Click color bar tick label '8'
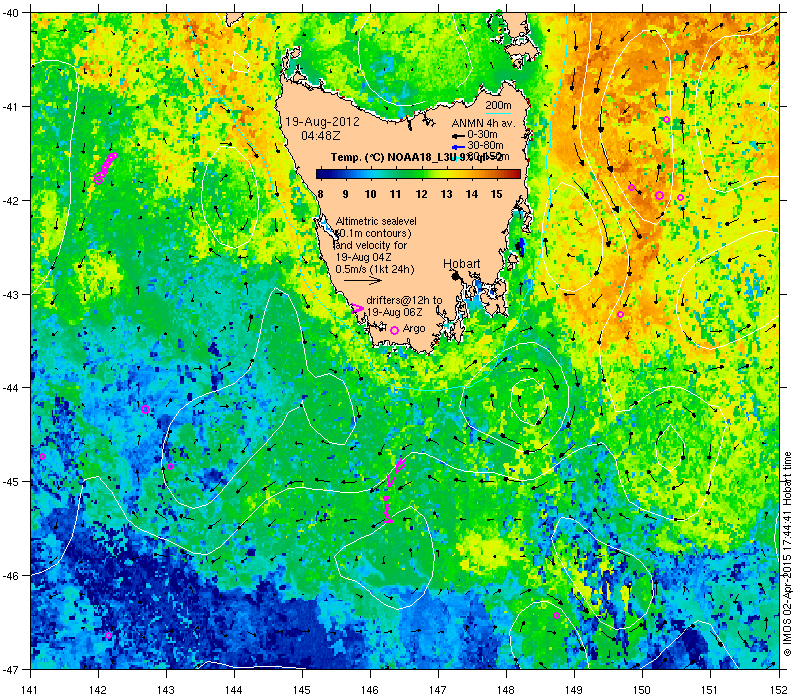Image resolution: width=800 pixels, height=700 pixels. point(320,194)
